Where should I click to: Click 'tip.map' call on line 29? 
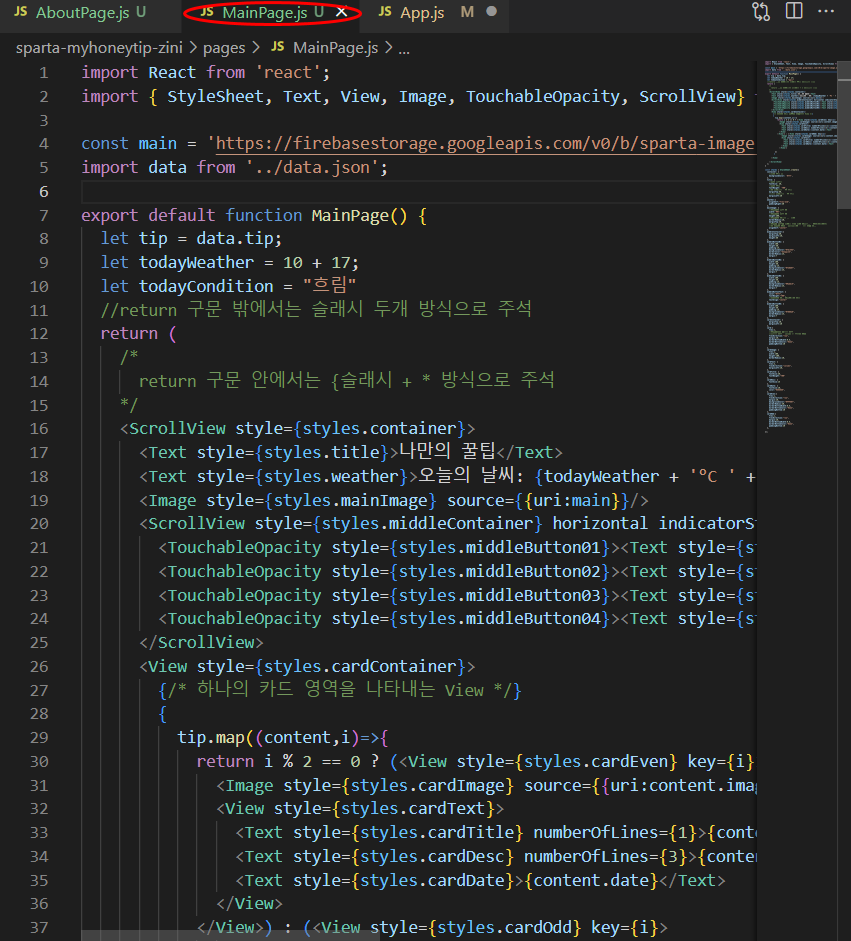pyautogui.click(x=211, y=738)
